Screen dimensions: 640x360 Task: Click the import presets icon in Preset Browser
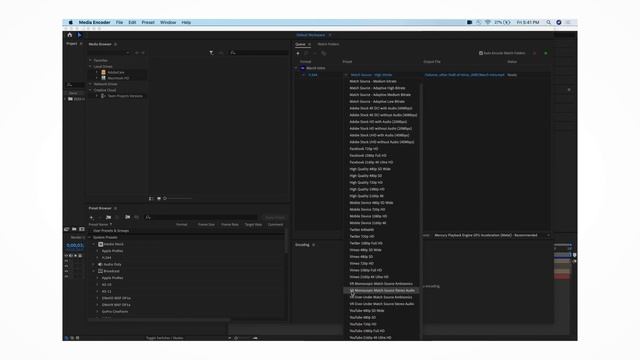(x=127, y=217)
